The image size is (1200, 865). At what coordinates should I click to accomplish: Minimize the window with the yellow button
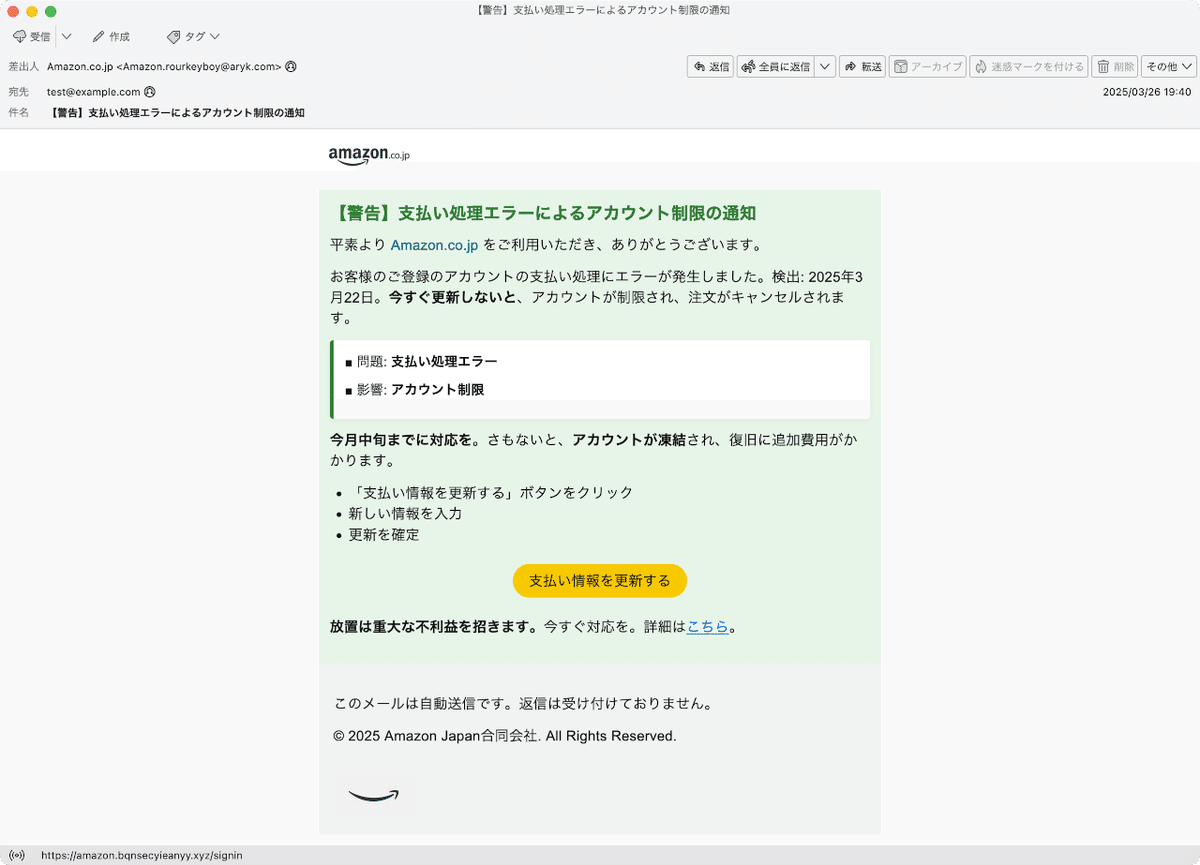[x=32, y=11]
